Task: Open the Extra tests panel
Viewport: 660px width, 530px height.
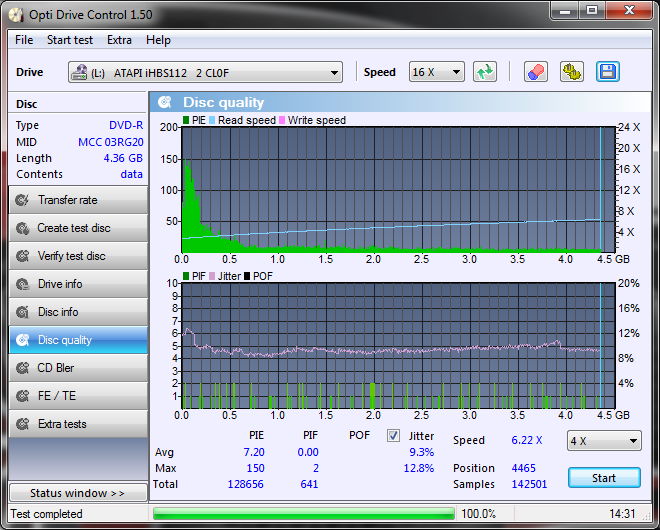Action: 78,424
